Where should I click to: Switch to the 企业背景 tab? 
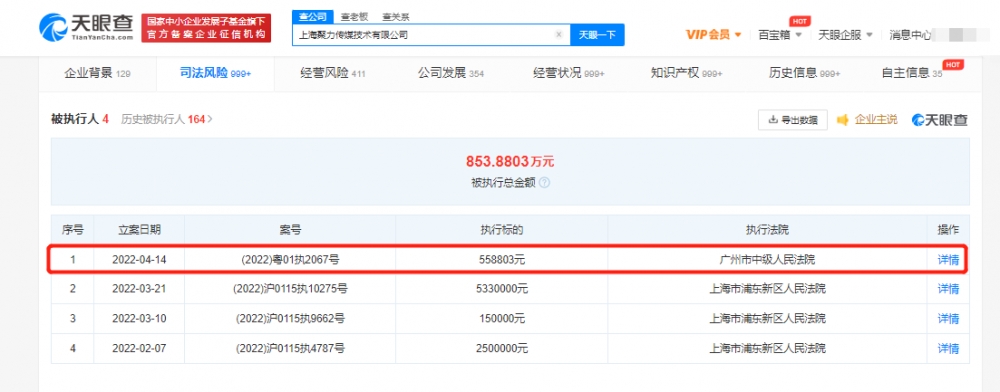(97, 73)
